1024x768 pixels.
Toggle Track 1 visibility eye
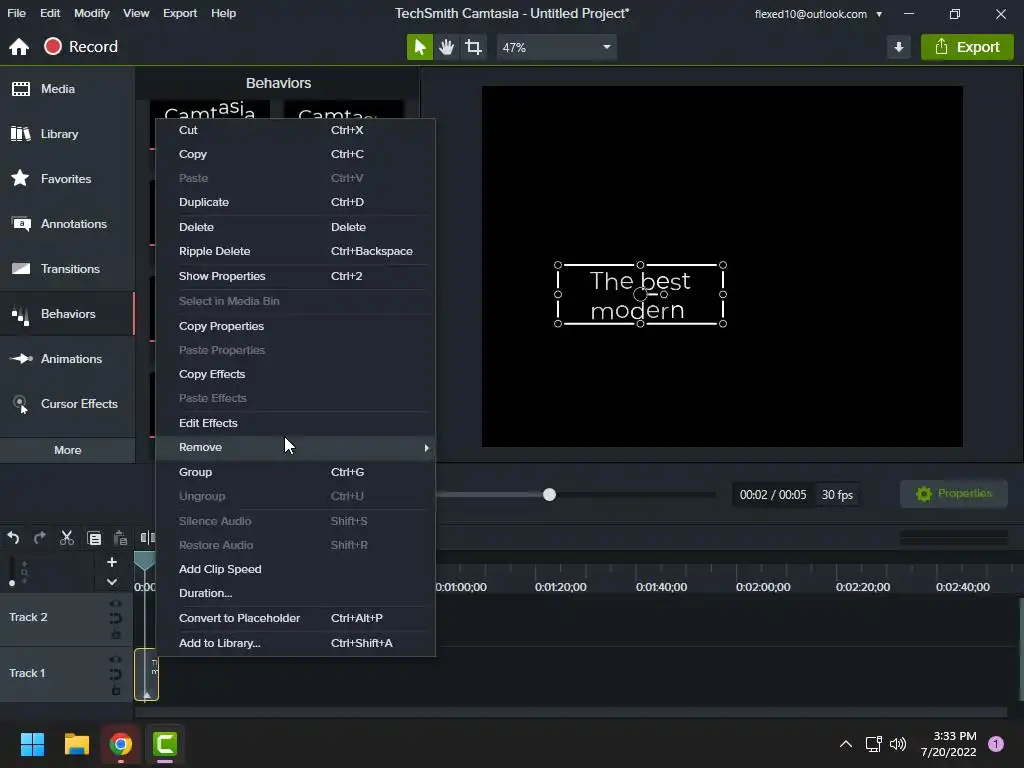[x=116, y=660]
